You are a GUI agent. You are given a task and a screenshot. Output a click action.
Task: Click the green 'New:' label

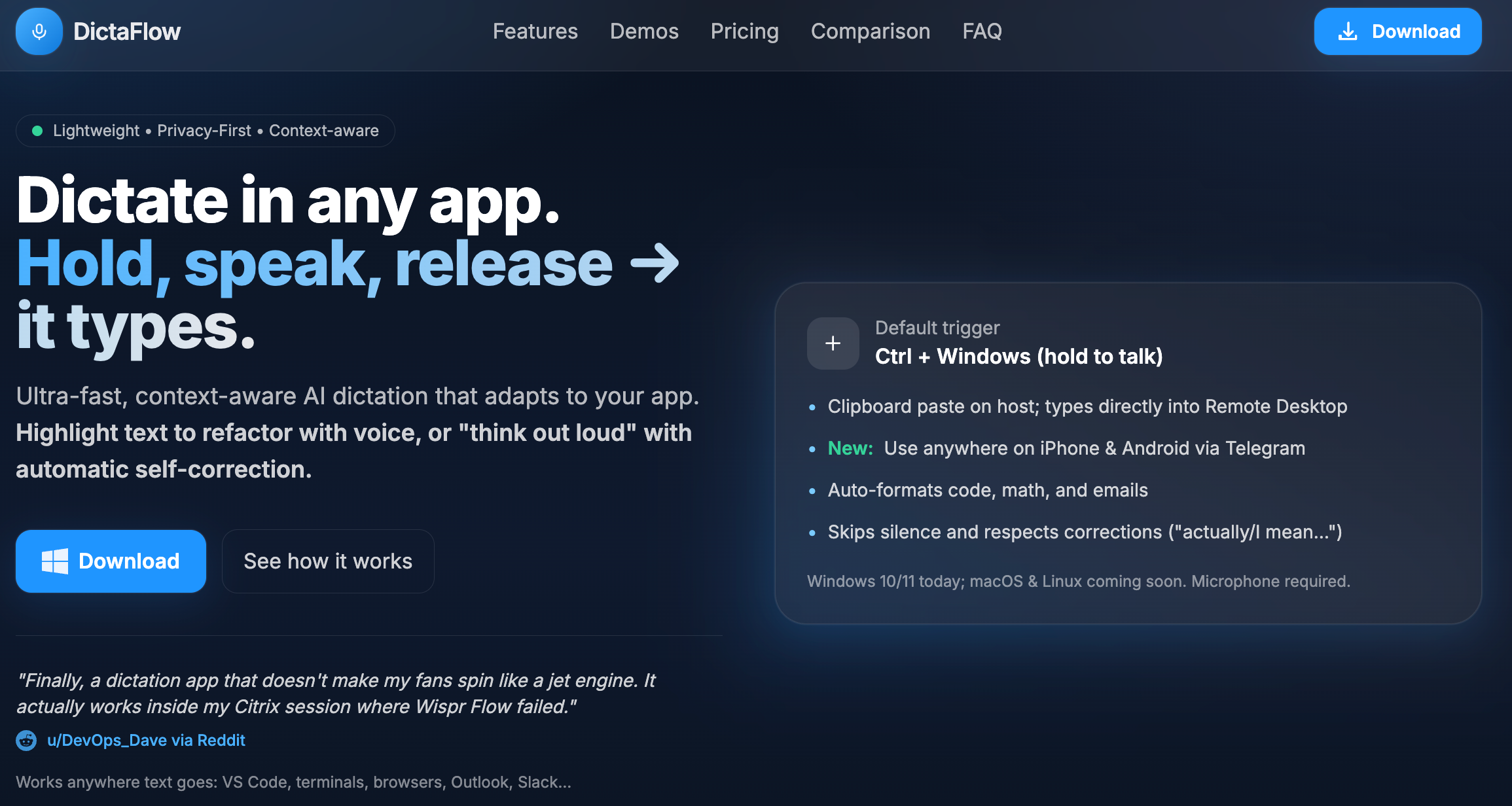(x=850, y=448)
